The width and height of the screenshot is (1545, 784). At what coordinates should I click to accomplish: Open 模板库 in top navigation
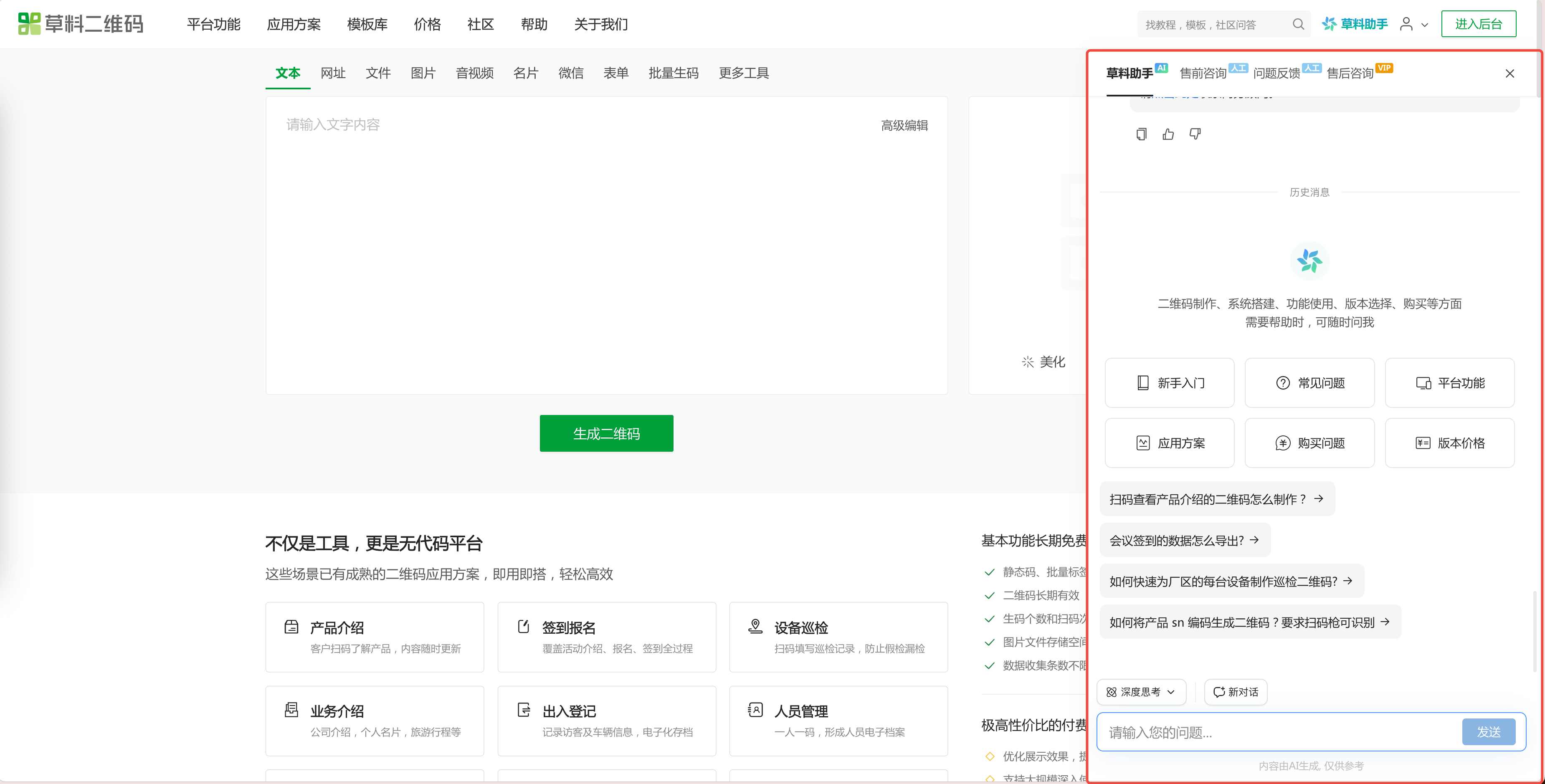(x=367, y=24)
